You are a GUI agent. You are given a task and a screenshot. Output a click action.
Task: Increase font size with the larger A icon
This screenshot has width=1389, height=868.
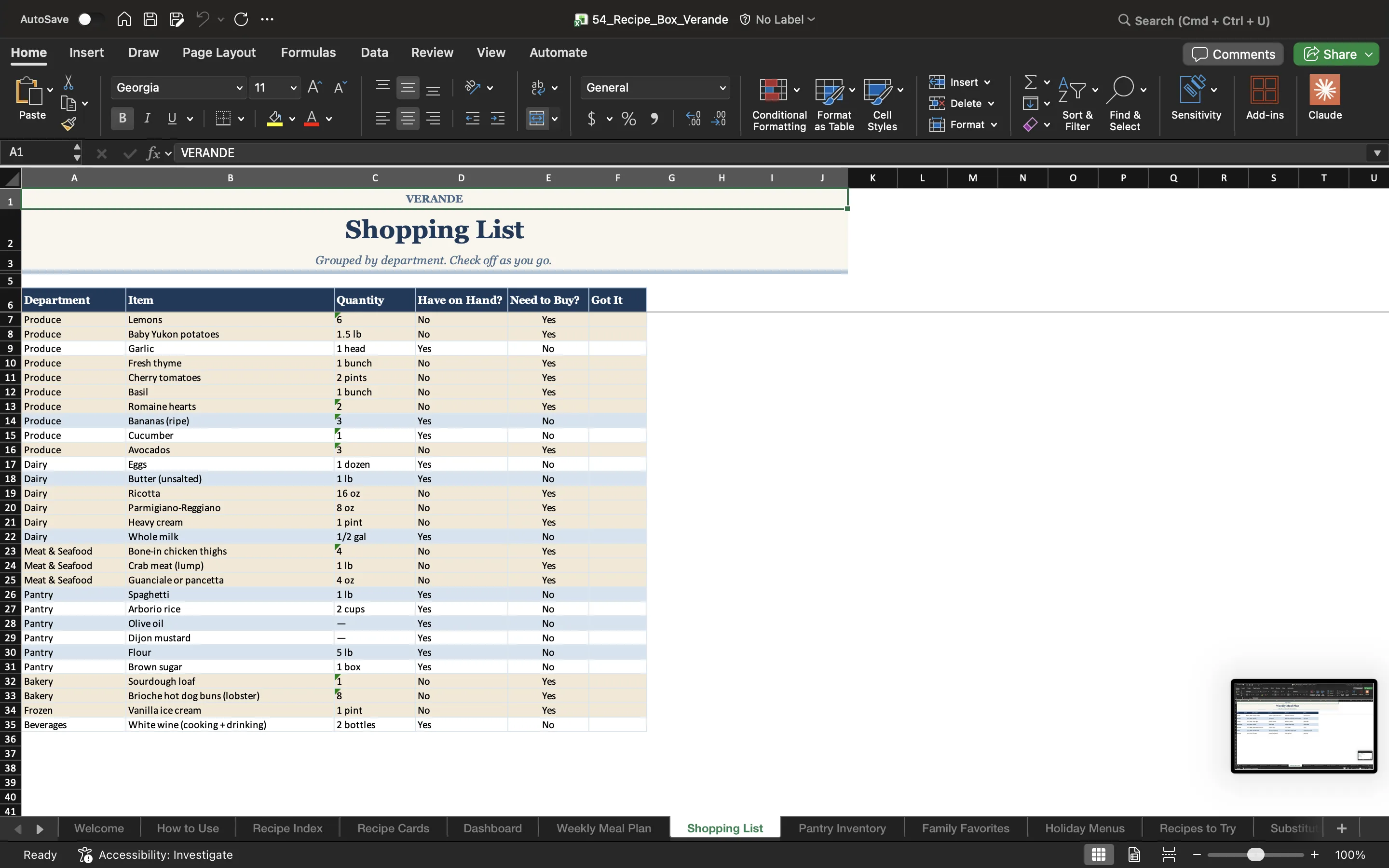click(x=314, y=87)
